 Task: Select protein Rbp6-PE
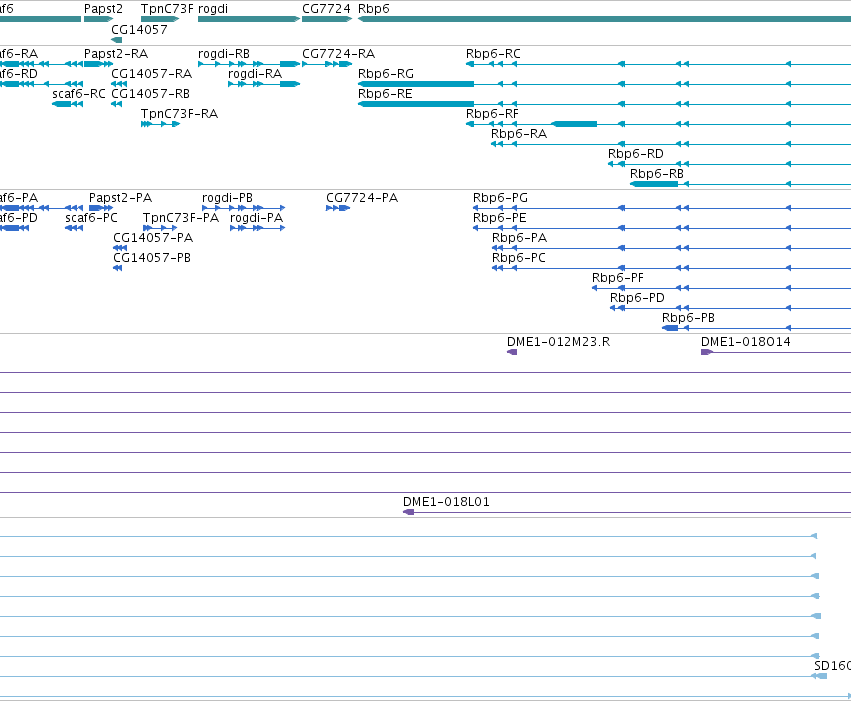[x=500, y=218]
